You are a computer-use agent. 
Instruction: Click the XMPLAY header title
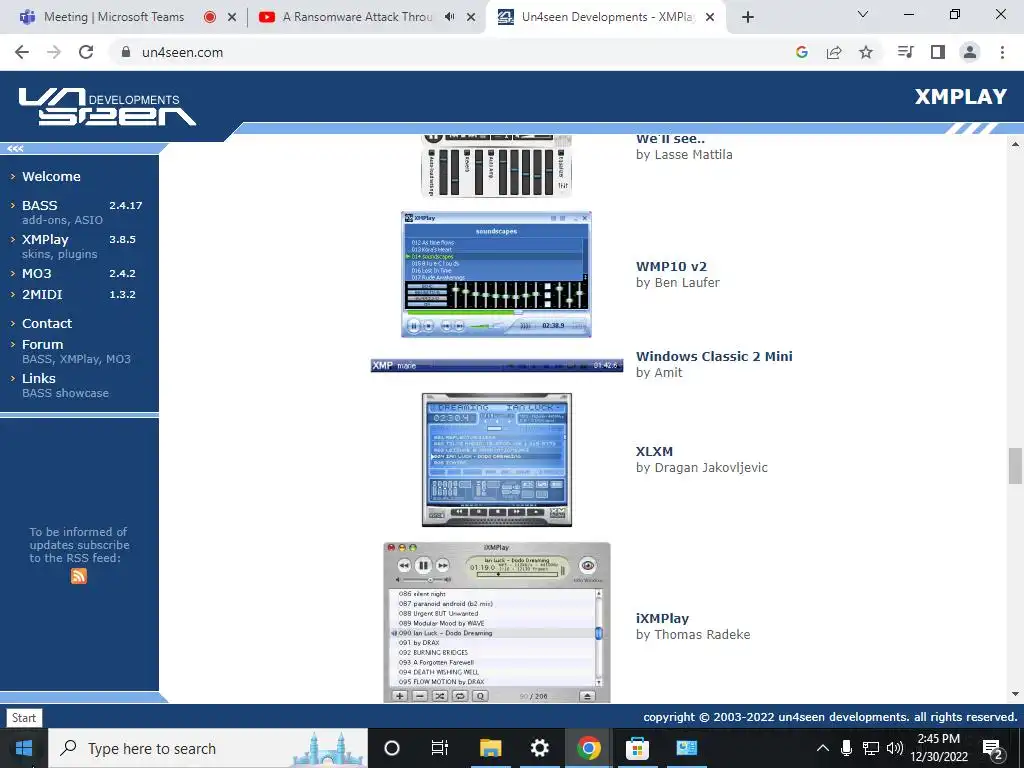tap(961, 97)
